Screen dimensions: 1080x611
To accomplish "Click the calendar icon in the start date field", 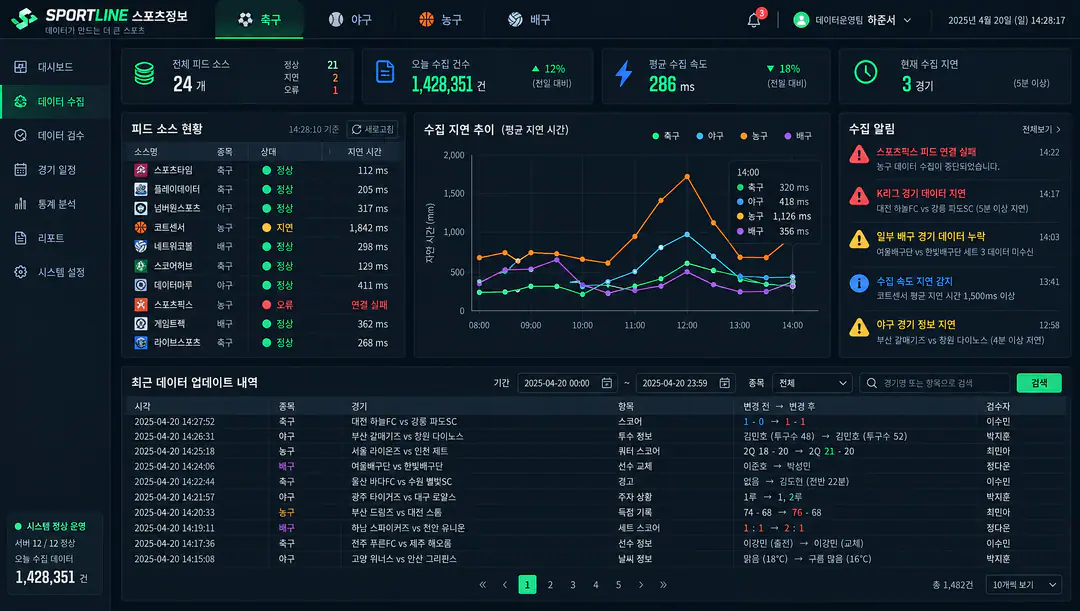I will (607, 383).
